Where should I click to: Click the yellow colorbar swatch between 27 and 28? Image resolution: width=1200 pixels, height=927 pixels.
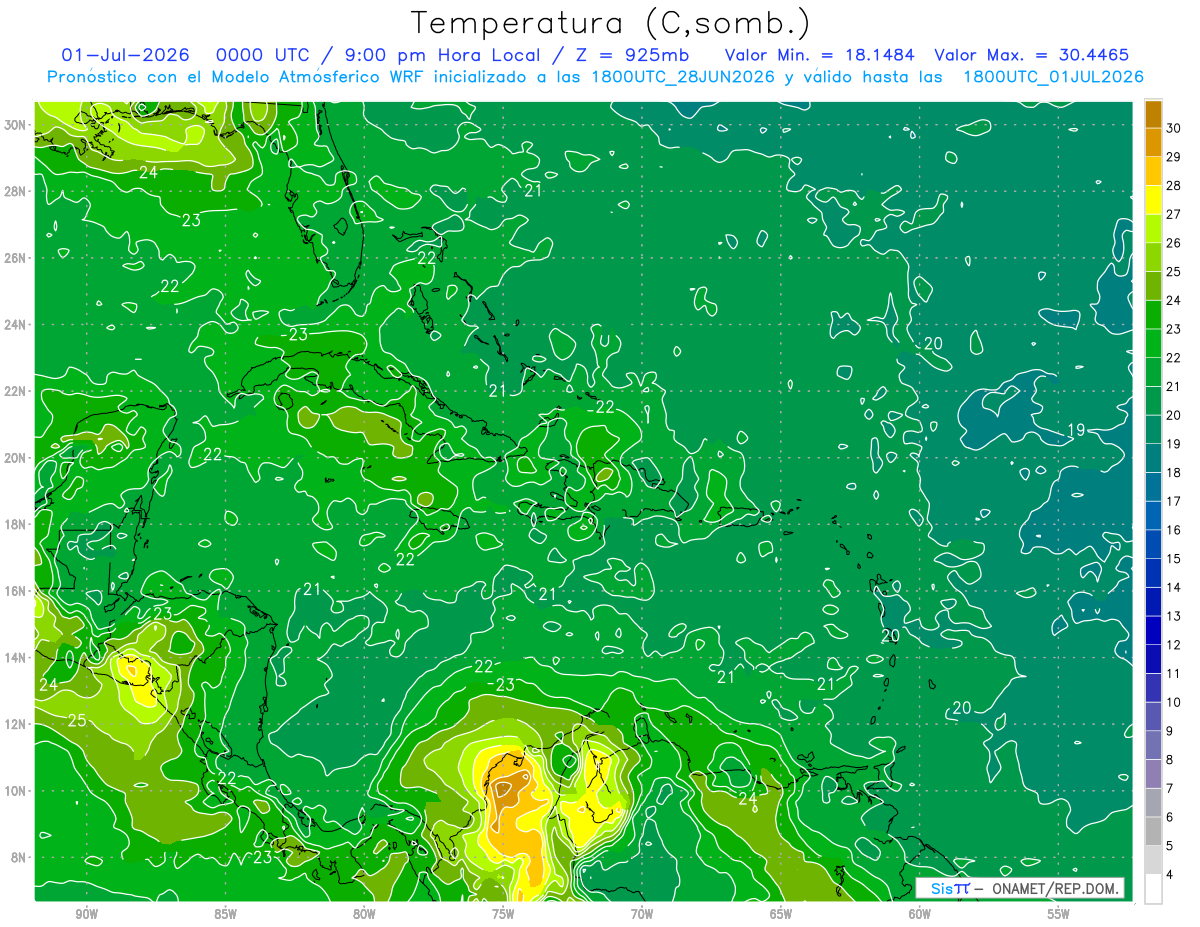tap(1153, 200)
